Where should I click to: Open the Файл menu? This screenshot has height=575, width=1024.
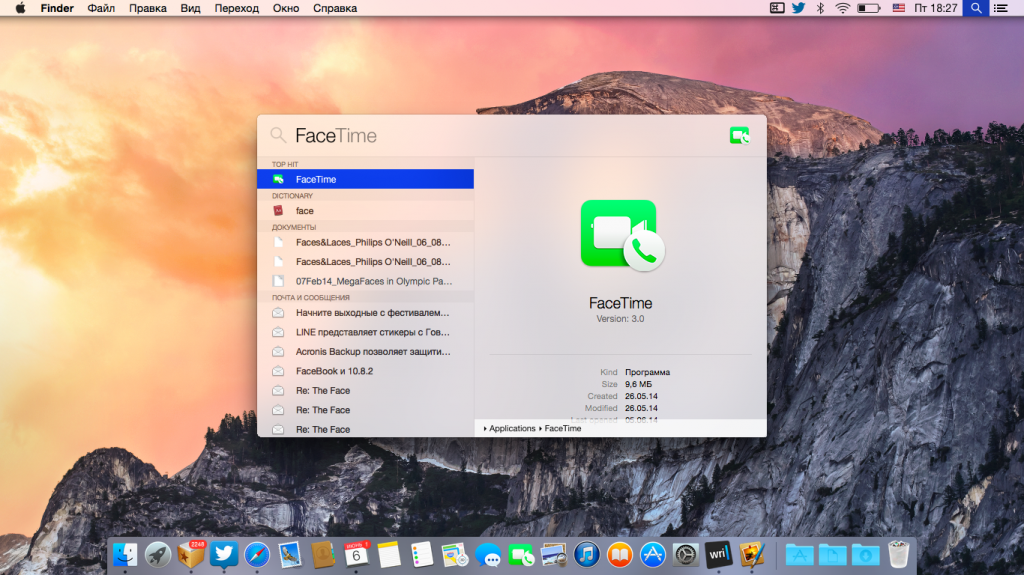[101, 8]
